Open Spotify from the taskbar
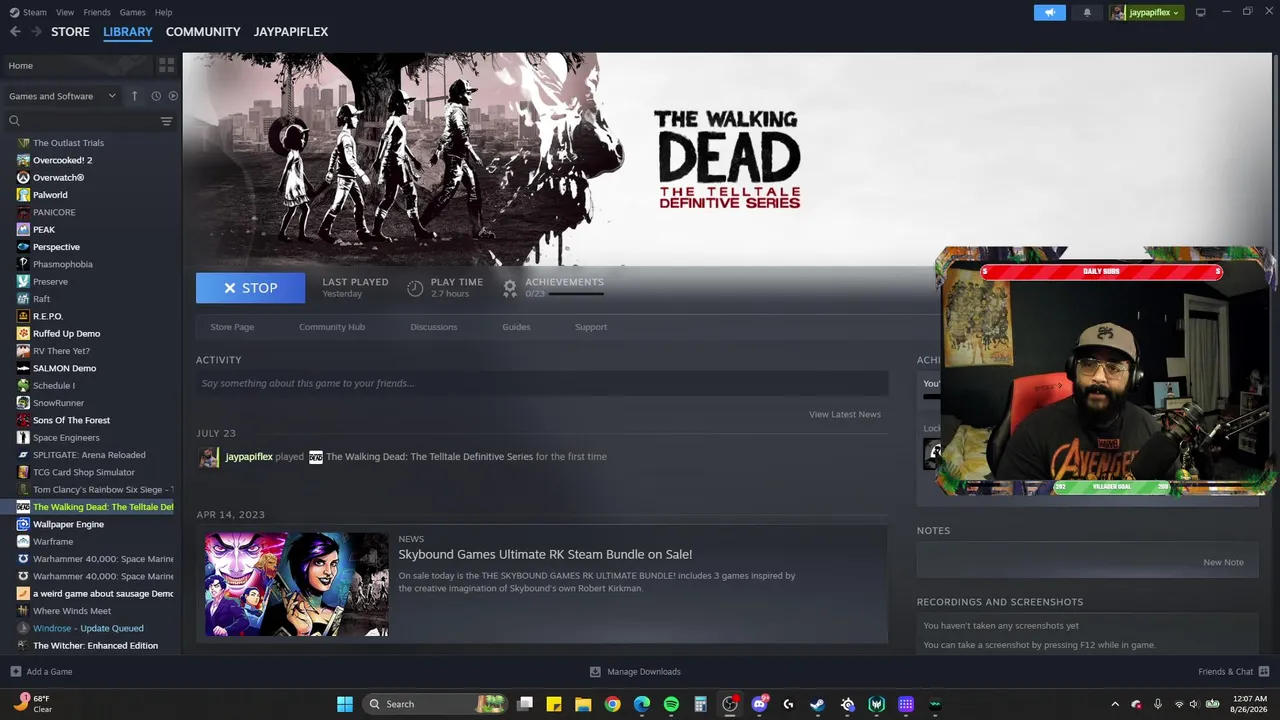Screen dimensions: 1280x720 click(671, 704)
